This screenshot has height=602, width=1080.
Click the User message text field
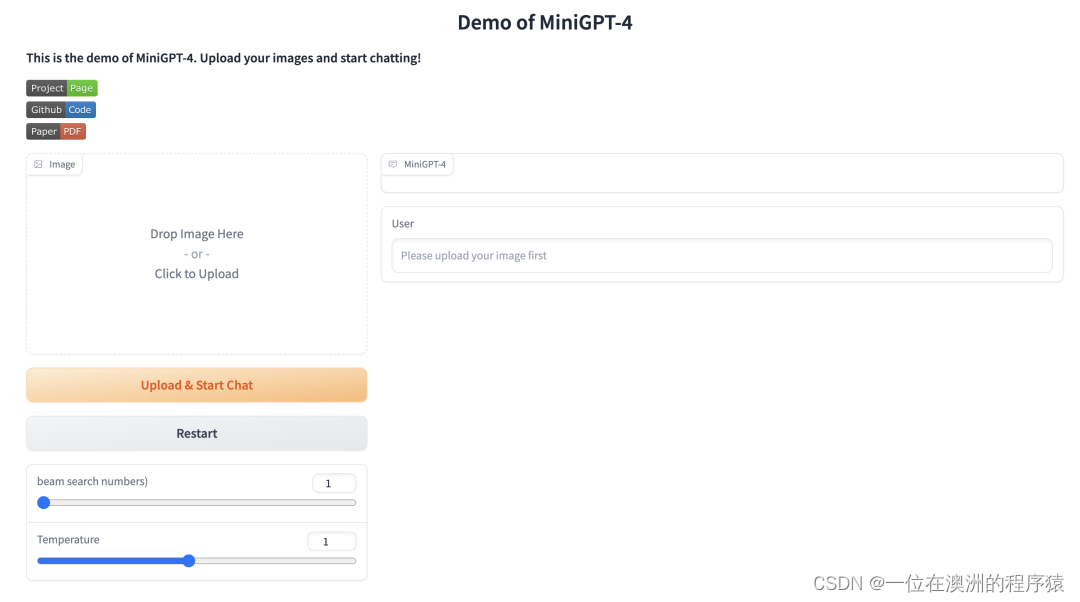tap(722, 256)
